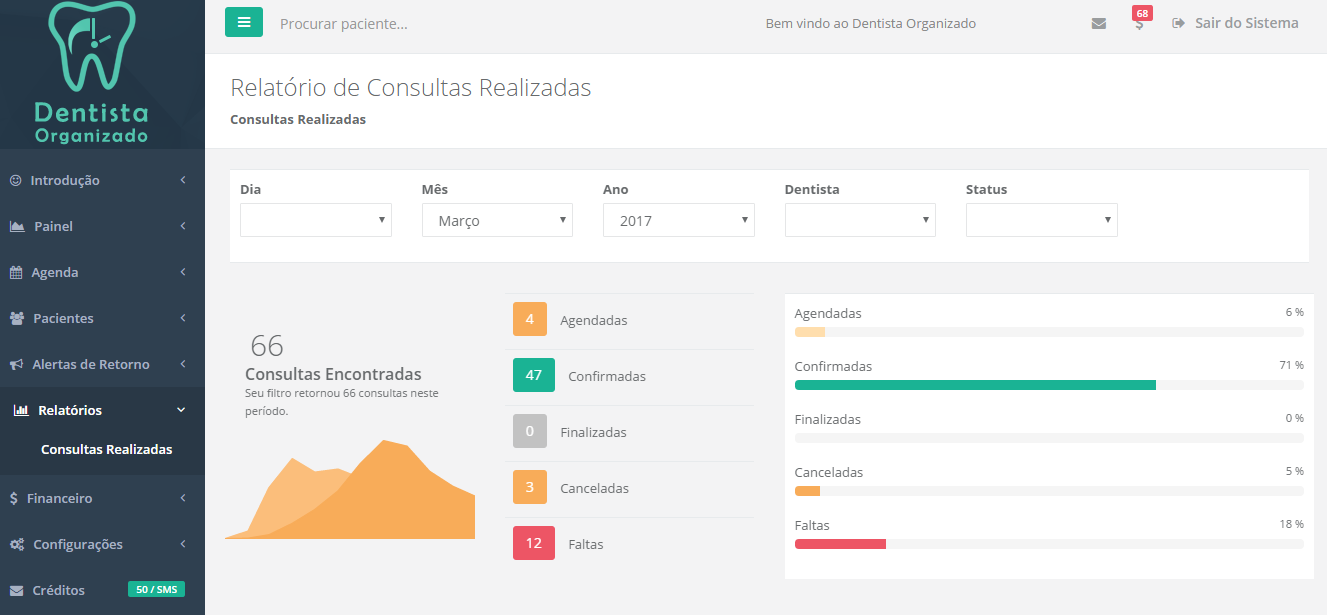This screenshot has height=615, width=1327.
Task: Click Sair do Sistema logout link
Action: (1236, 23)
